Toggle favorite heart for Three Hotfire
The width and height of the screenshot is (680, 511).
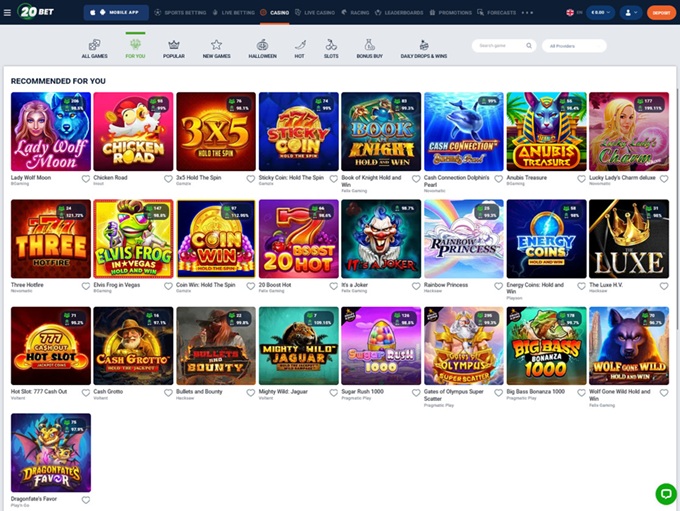86,287
